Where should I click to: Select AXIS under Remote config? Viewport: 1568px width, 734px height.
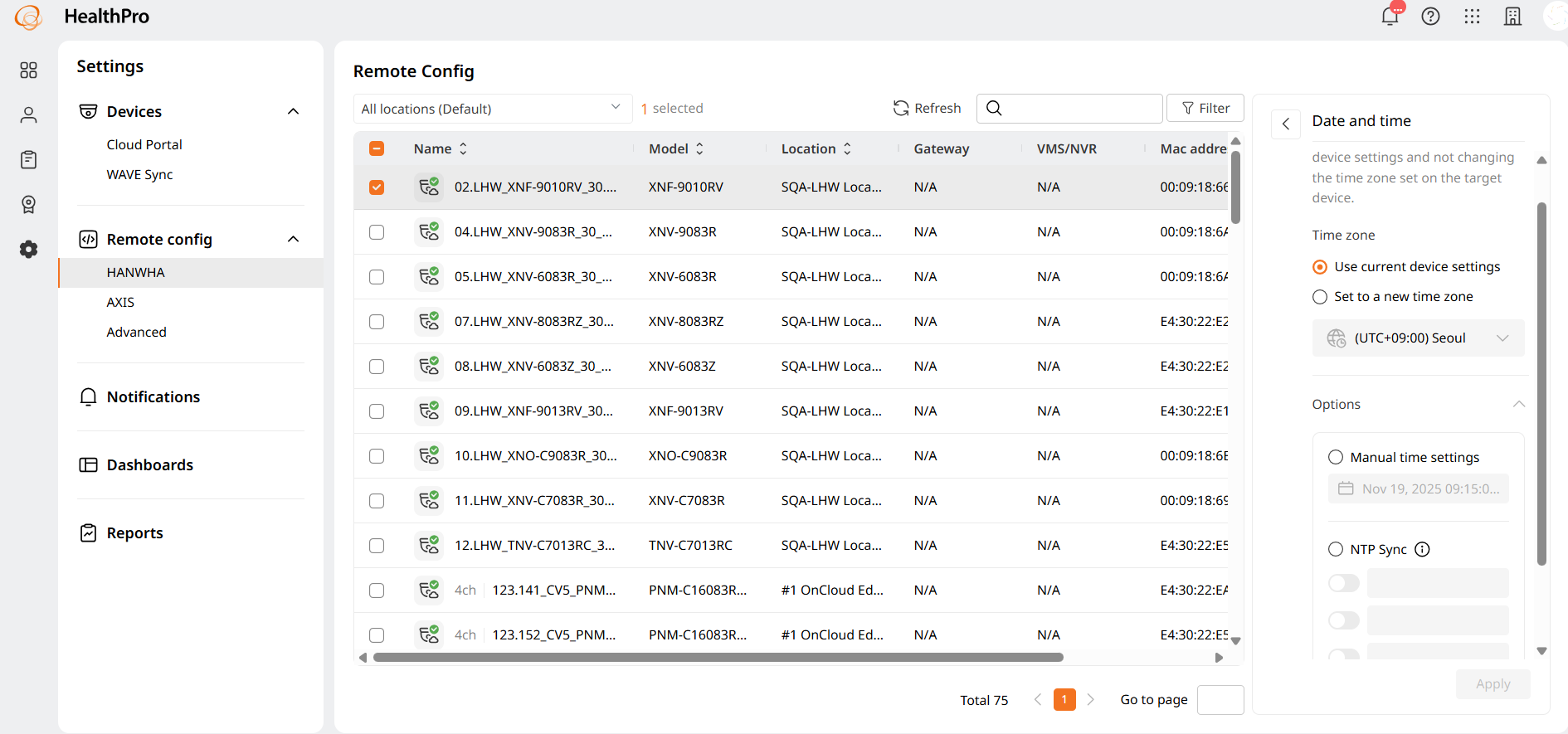click(x=120, y=303)
